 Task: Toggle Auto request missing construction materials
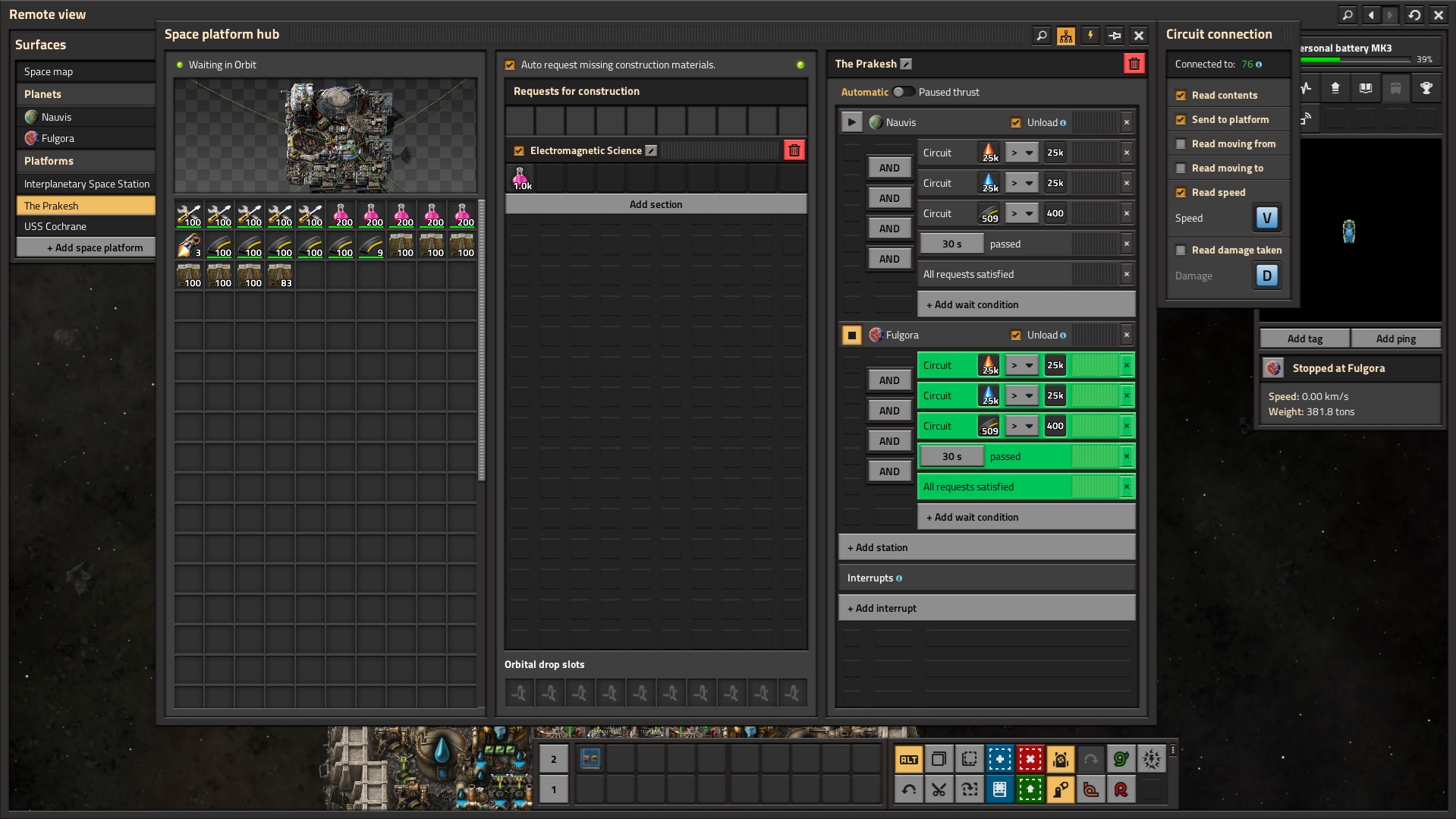click(x=510, y=65)
